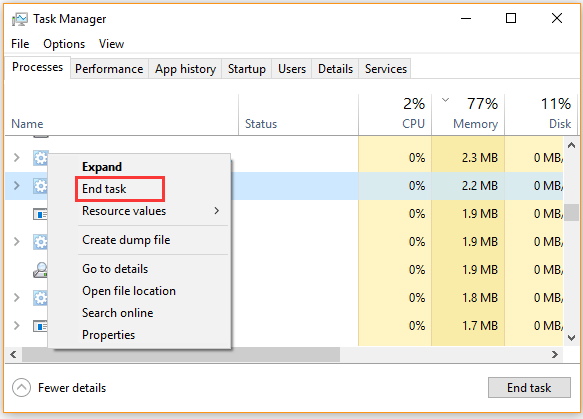This screenshot has width=583, height=419.
Task: Sort by the Status column header
Action: (298, 115)
